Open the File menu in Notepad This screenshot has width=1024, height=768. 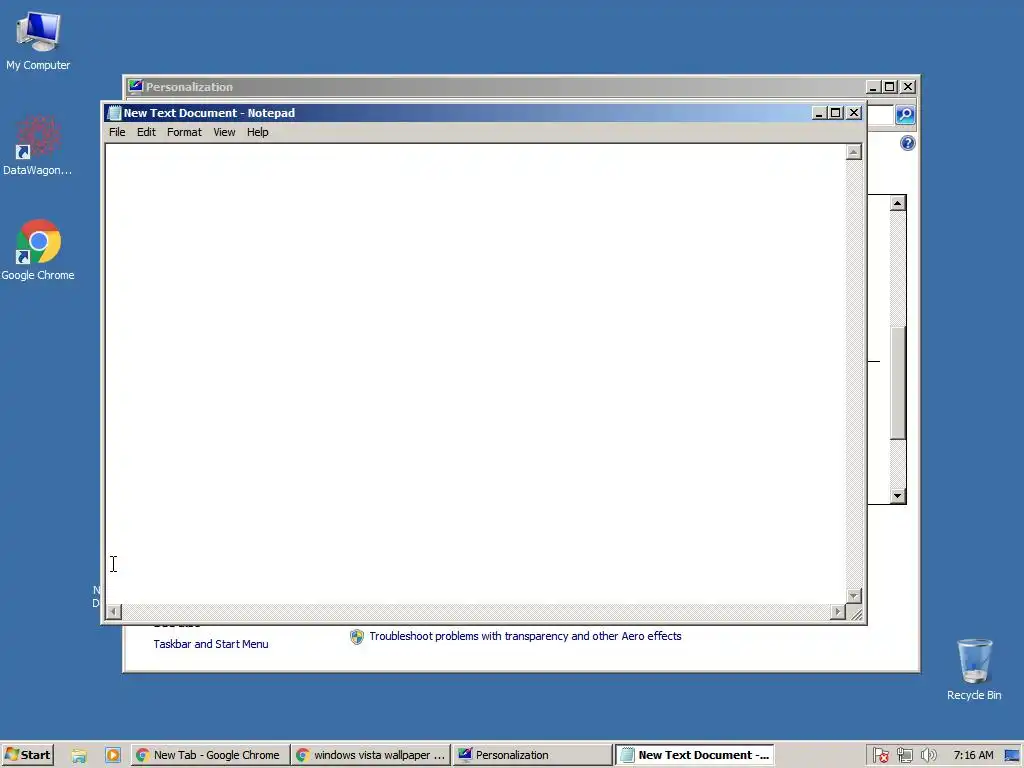(x=117, y=132)
